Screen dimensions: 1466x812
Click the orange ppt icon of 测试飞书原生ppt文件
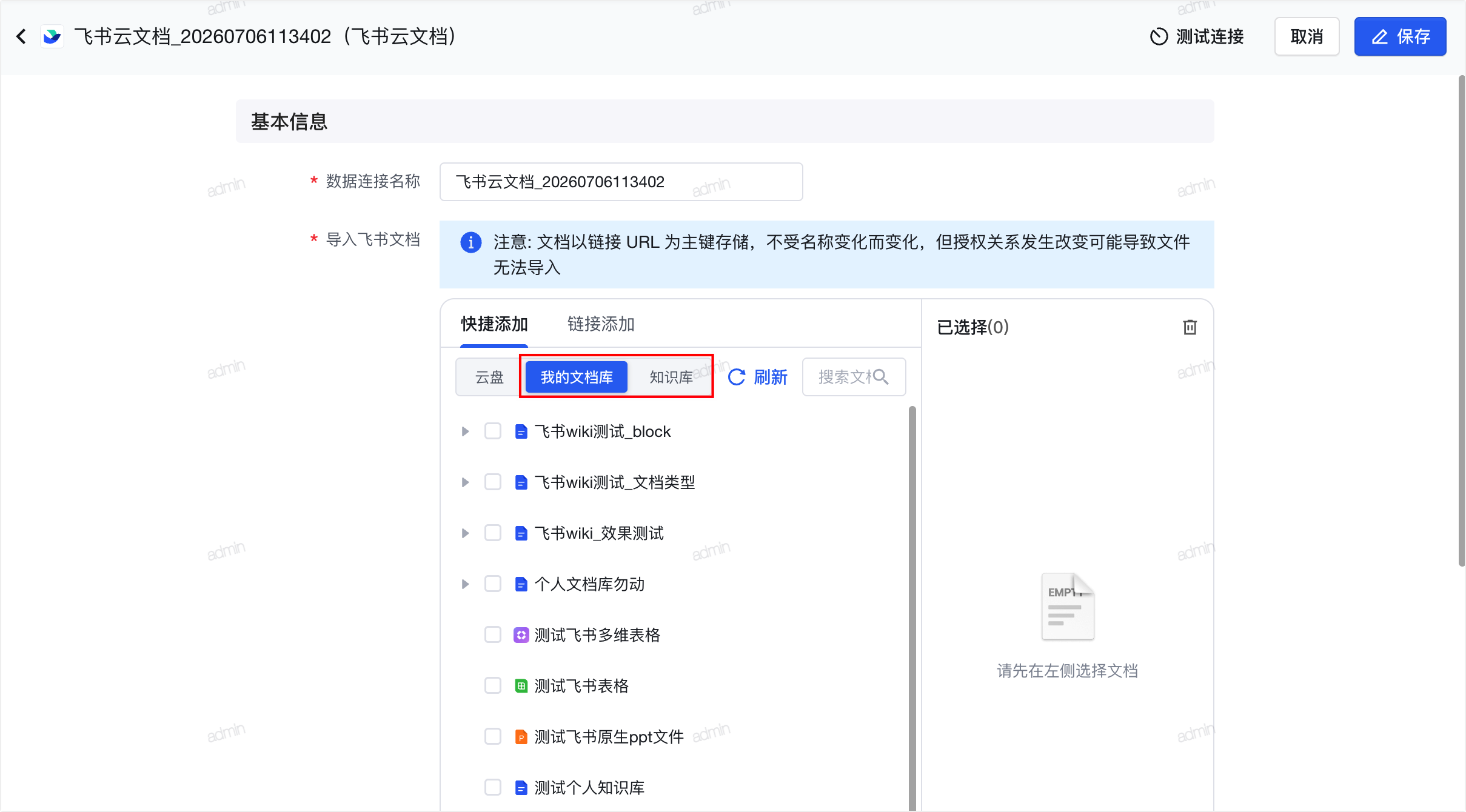521,737
